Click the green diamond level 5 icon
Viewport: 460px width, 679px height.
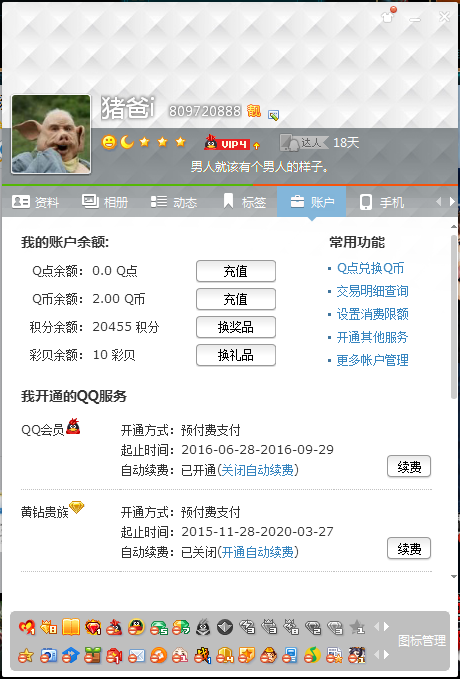click(x=159, y=627)
